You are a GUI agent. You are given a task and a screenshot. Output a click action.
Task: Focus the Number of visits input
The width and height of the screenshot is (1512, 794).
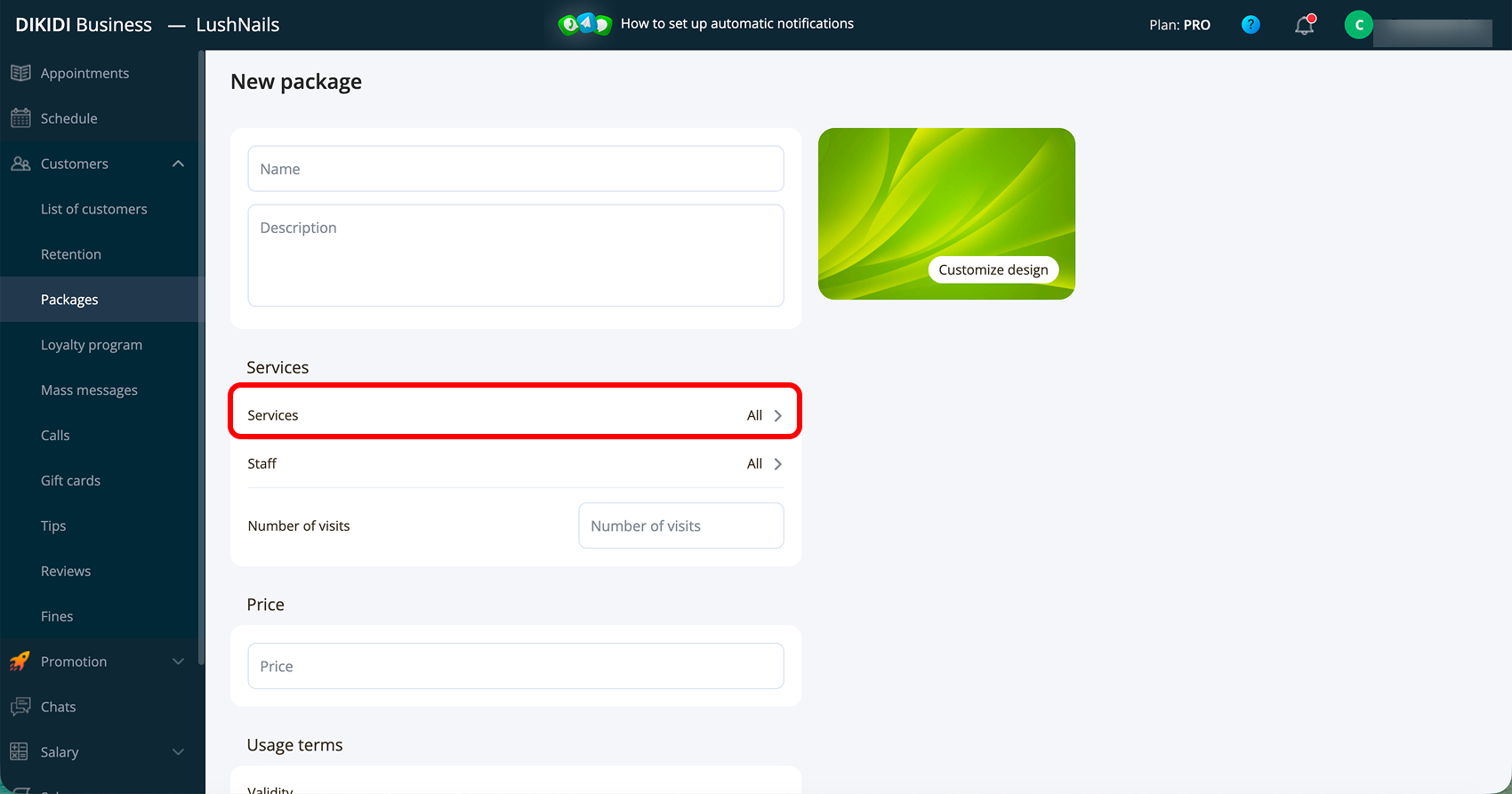point(681,525)
